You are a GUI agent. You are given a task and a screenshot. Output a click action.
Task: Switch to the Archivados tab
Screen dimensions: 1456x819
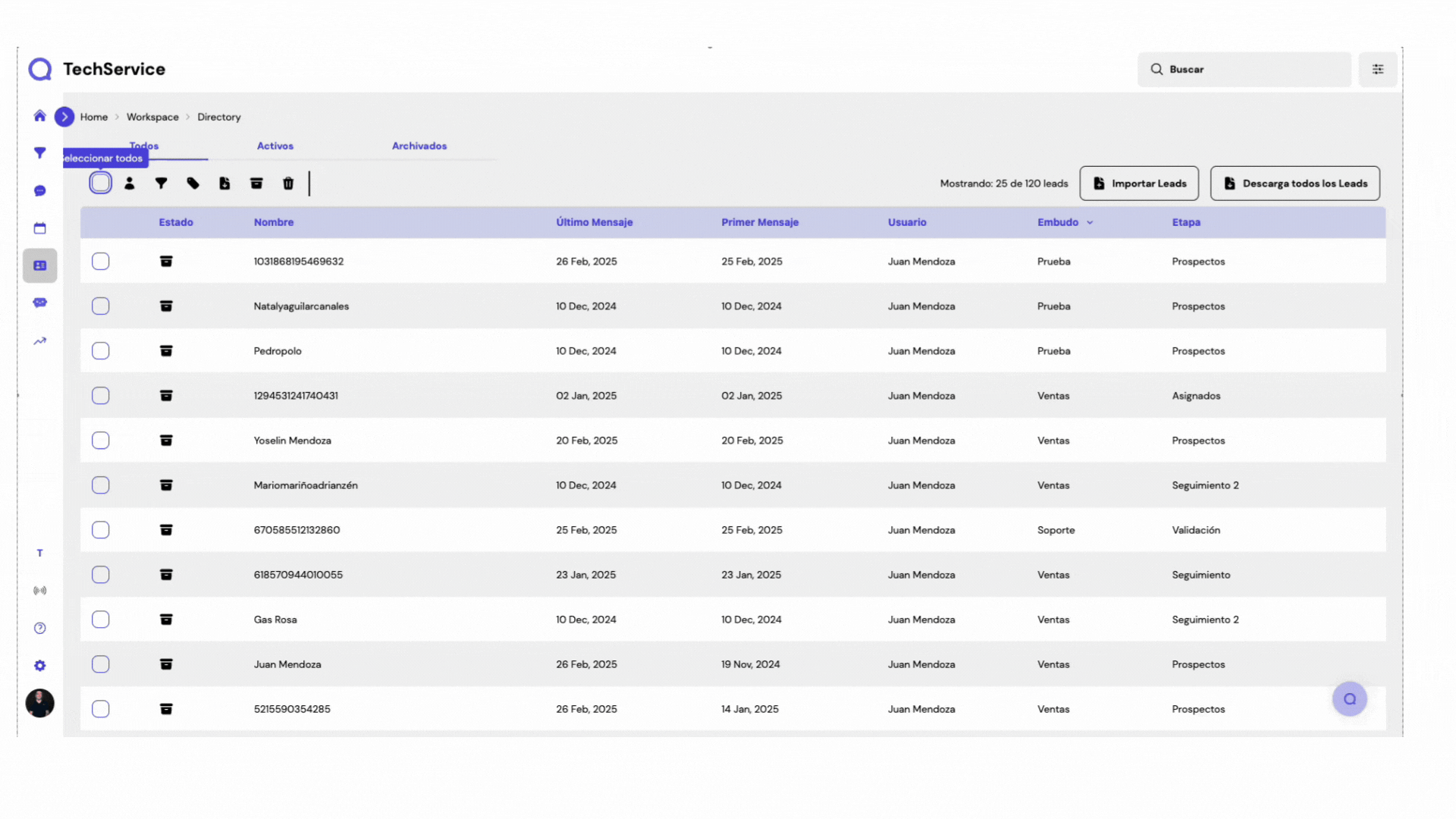coord(419,146)
